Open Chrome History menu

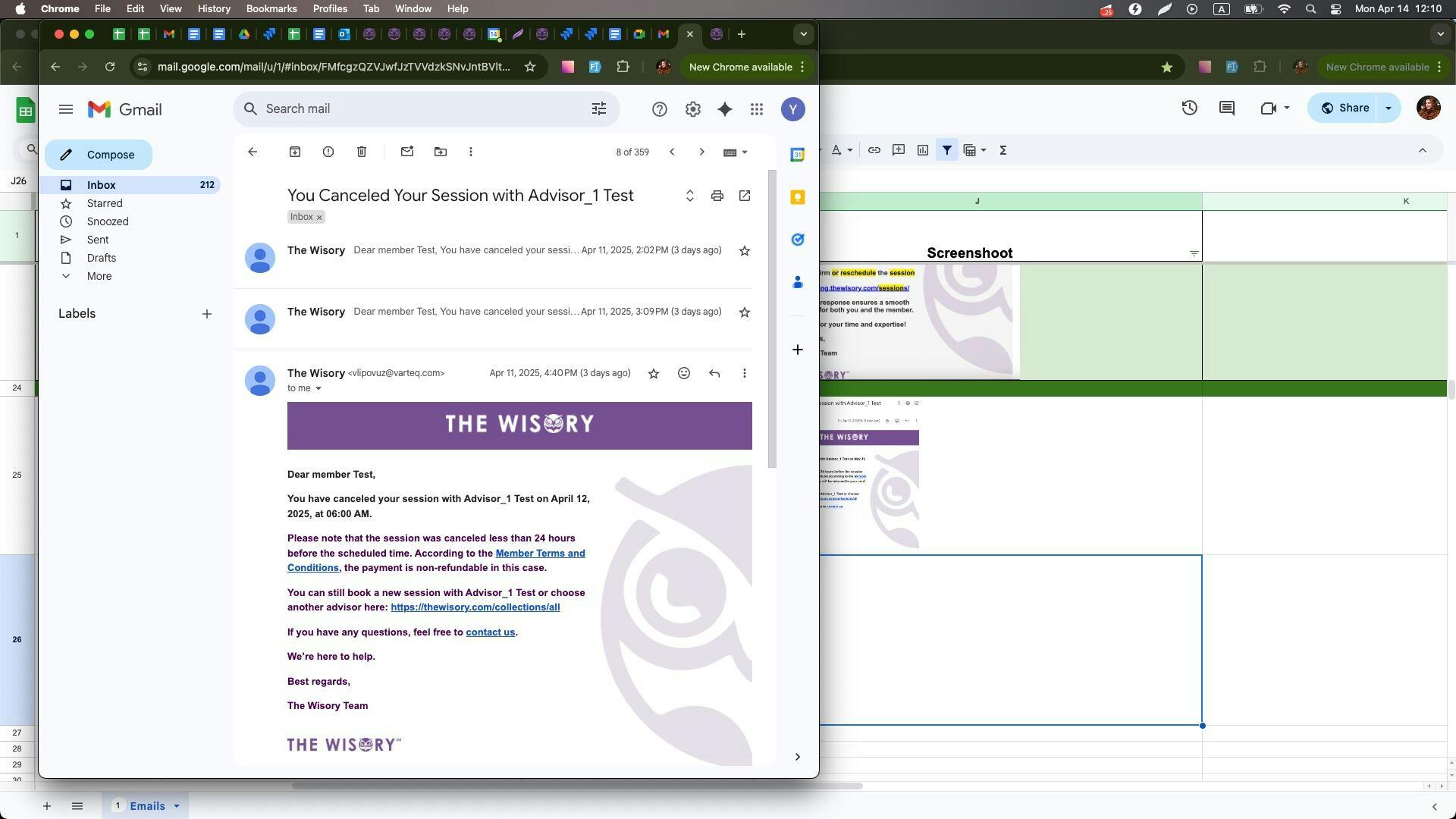214,8
